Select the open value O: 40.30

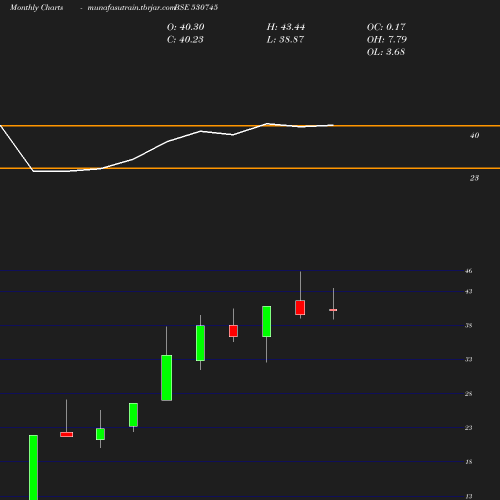point(185,27)
